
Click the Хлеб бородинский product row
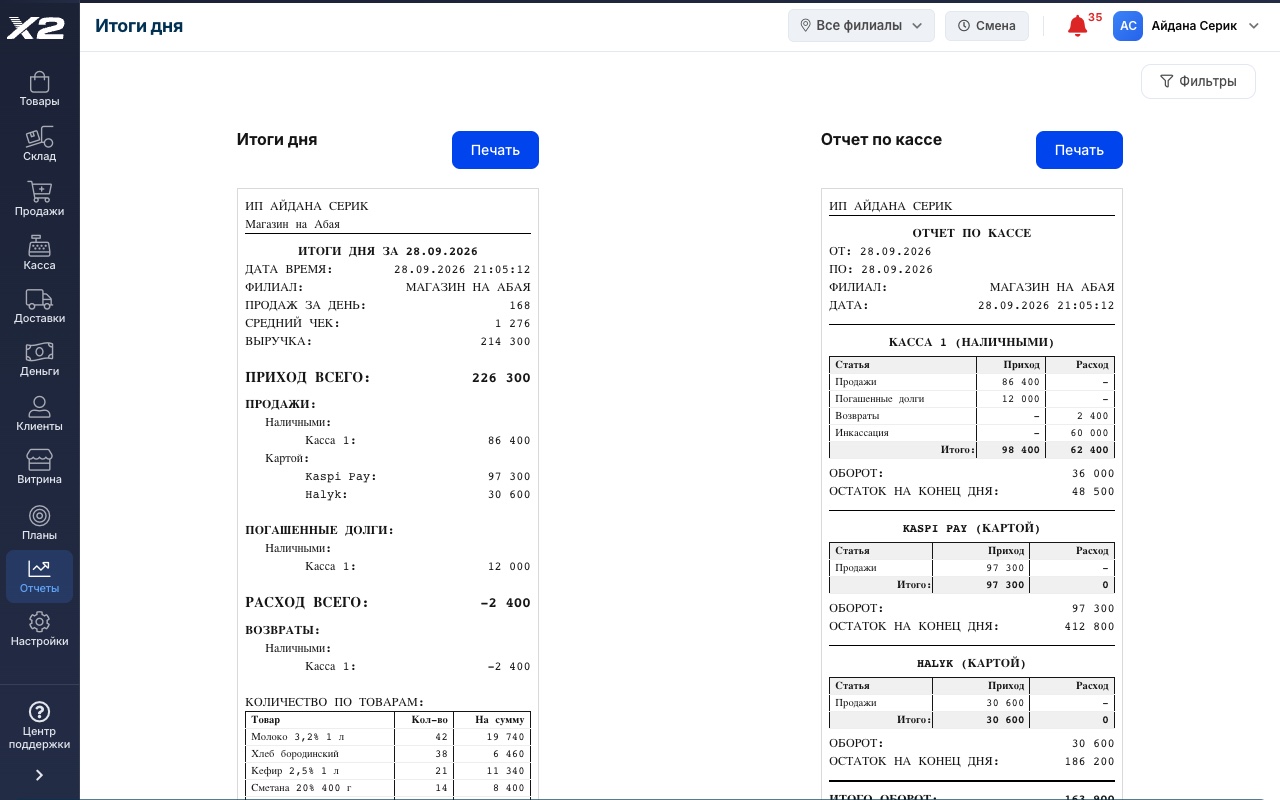pyautogui.click(x=388, y=754)
